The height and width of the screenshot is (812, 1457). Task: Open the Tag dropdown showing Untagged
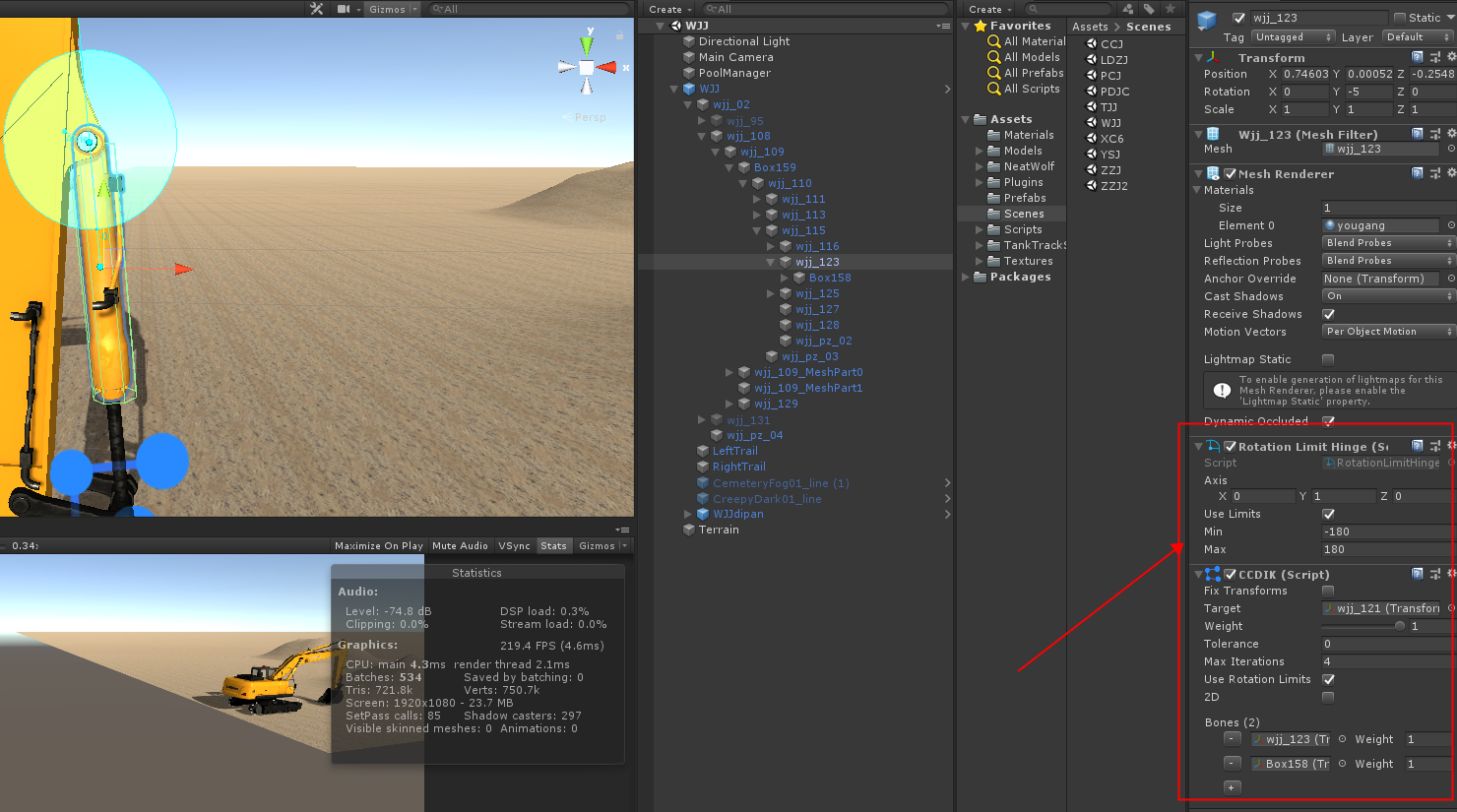(1293, 36)
